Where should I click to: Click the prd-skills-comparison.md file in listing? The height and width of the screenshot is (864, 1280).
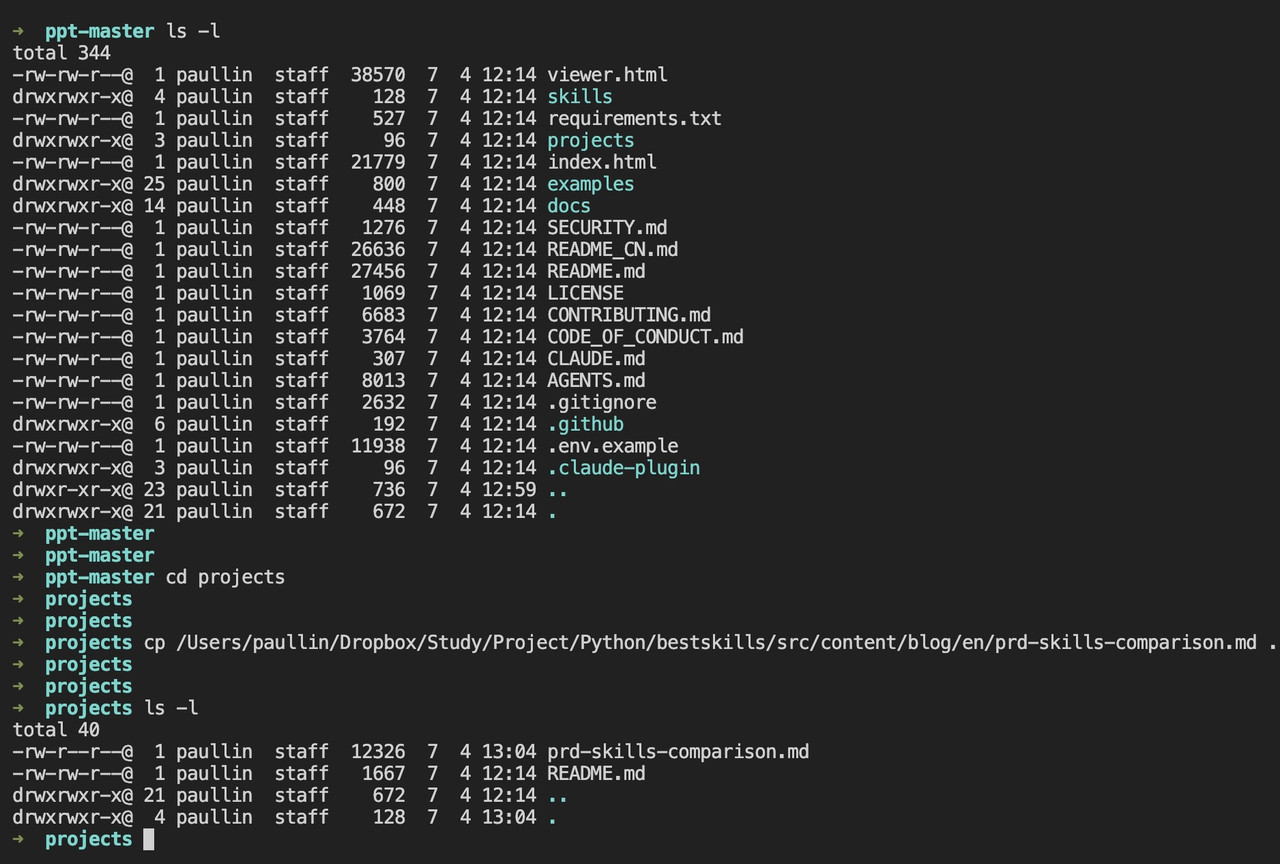[678, 751]
